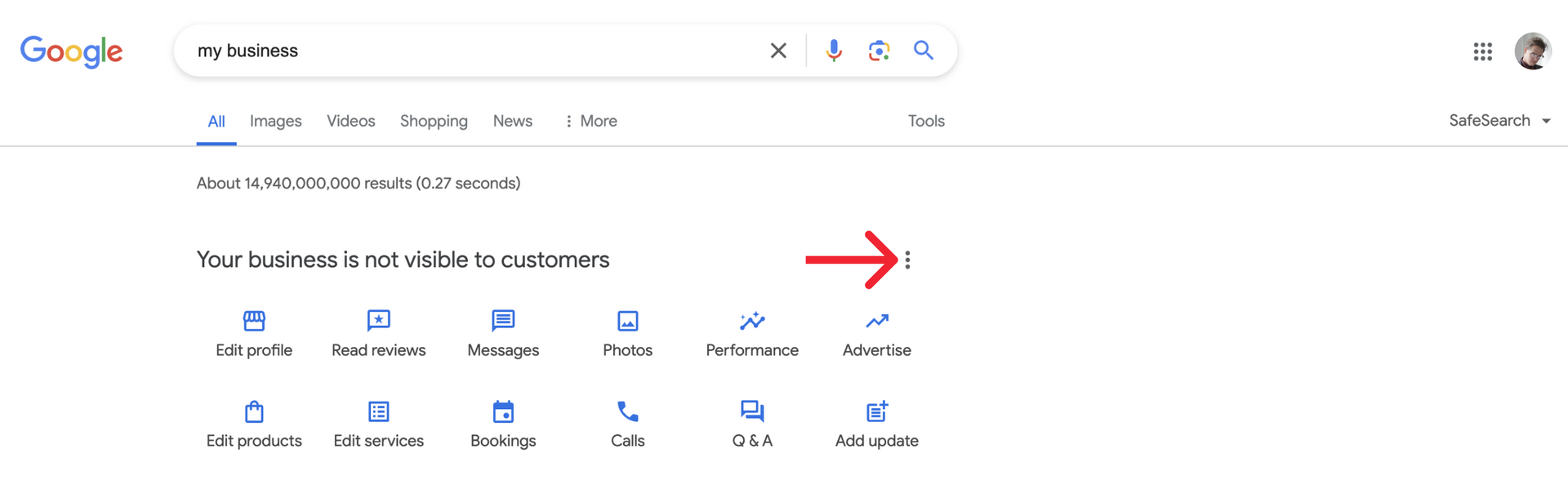Screen dimensions: 1568x480
Task: Open the Edit profile storefront icon
Action: (x=254, y=321)
